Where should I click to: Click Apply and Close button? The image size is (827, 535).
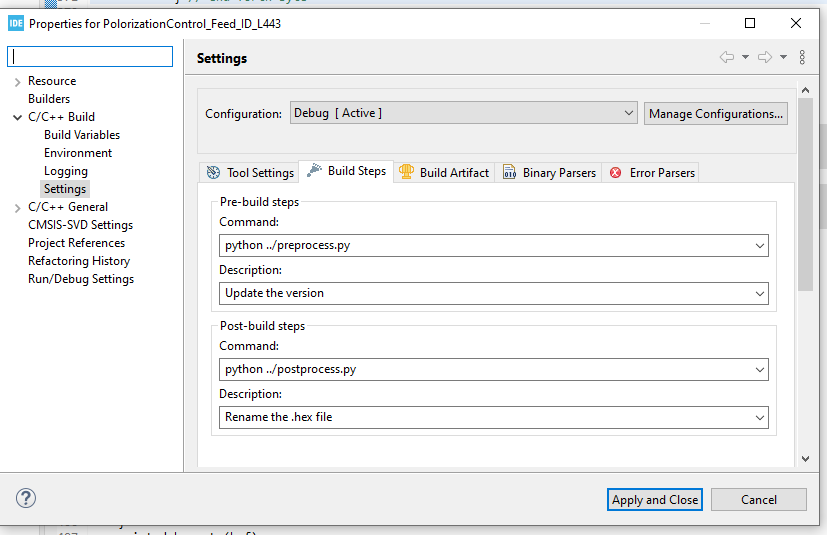coord(655,499)
